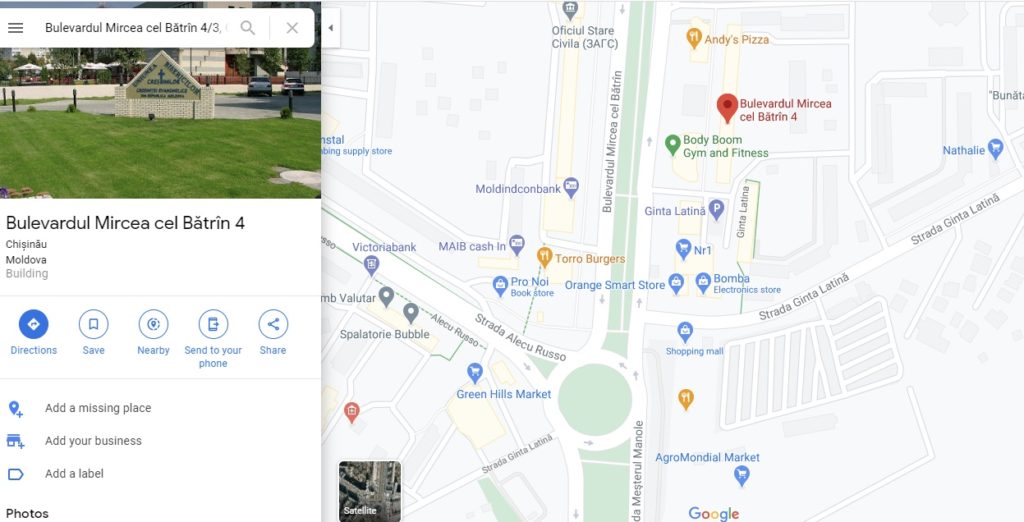Click the search magnifier icon
The width and height of the screenshot is (1024, 522).
[248, 27]
